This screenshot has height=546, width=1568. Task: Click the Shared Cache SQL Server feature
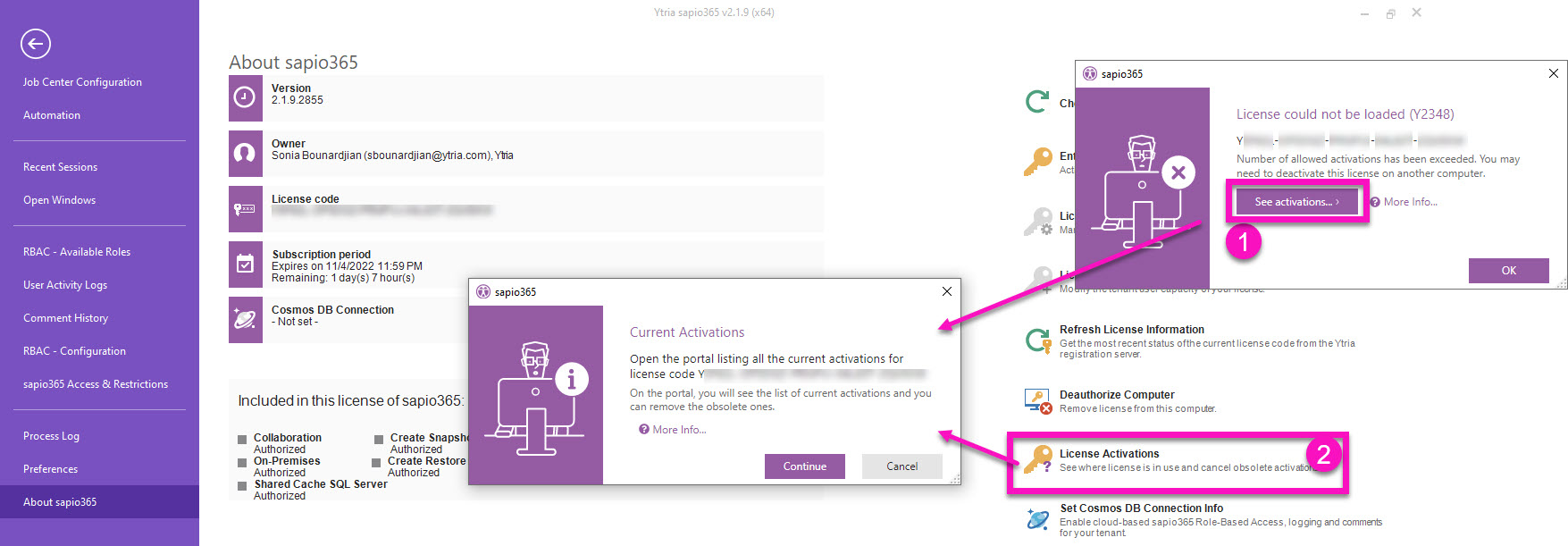[321, 484]
